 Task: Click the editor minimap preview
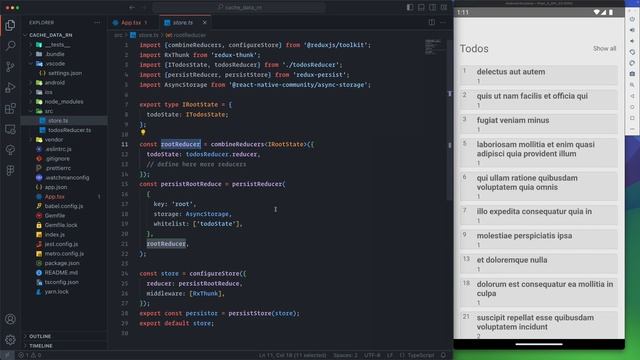tap(433, 47)
